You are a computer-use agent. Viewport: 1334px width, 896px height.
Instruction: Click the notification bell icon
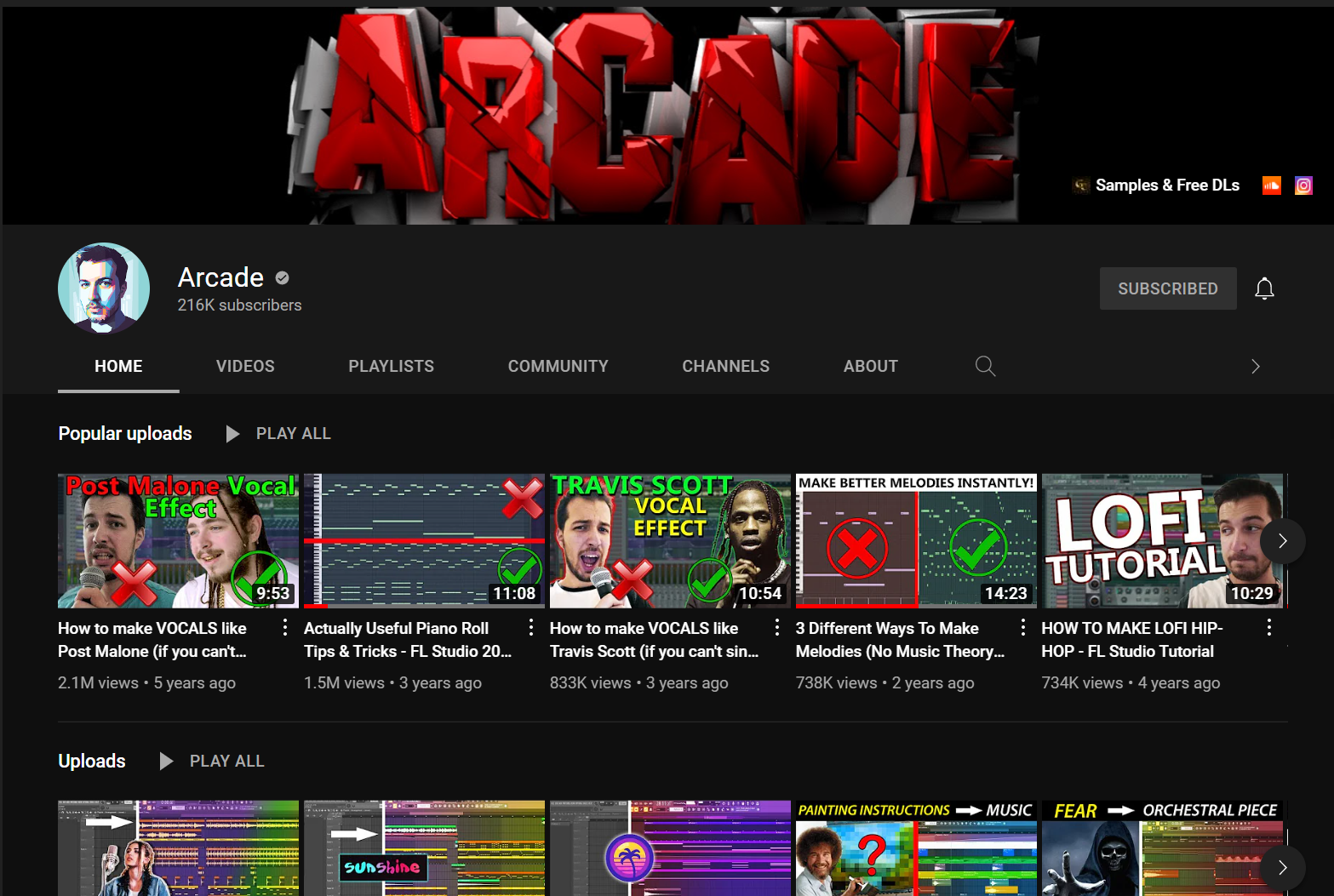1264,288
